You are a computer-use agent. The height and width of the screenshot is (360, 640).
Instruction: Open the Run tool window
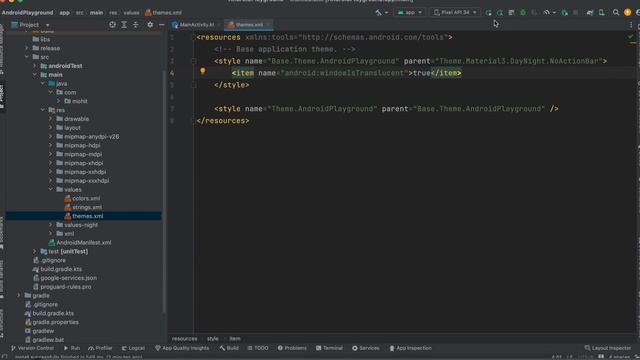(x=71, y=348)
